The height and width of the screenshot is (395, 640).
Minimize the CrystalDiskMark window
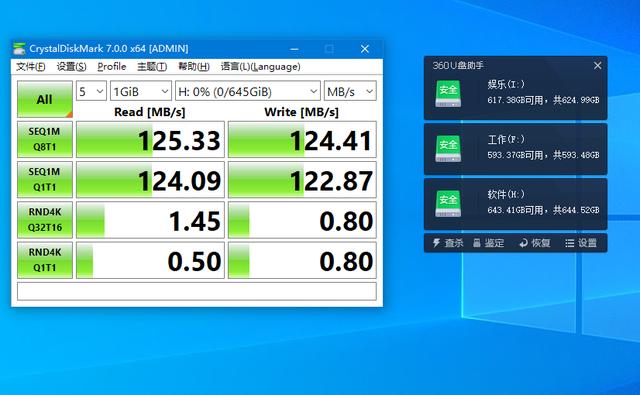pyautogui.click(x=294, y=49)
